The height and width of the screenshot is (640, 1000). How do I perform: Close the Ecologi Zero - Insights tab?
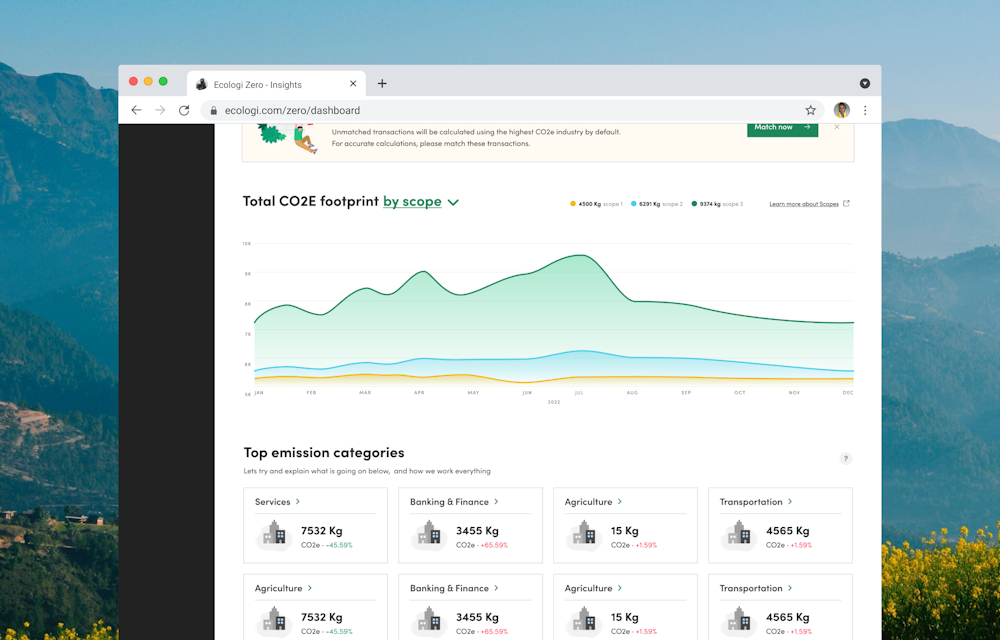(x=353, y=84)
